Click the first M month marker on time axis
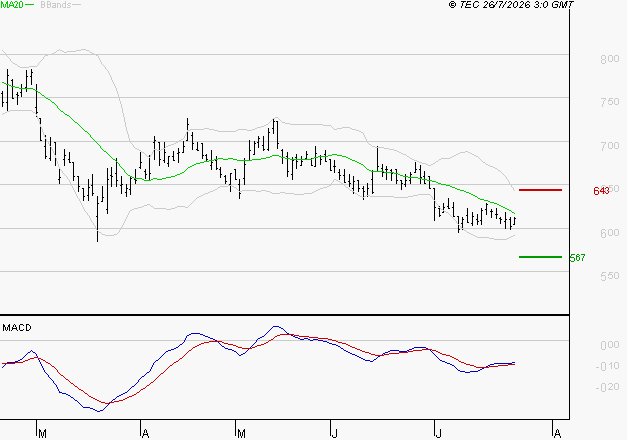Screen dimensions: 627x440 pos(42,434)
